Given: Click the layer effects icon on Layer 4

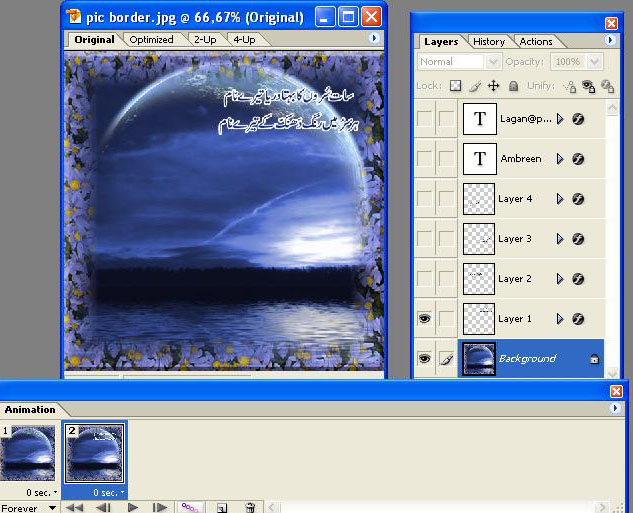Looking at the screenshot, I should [578, 199].
